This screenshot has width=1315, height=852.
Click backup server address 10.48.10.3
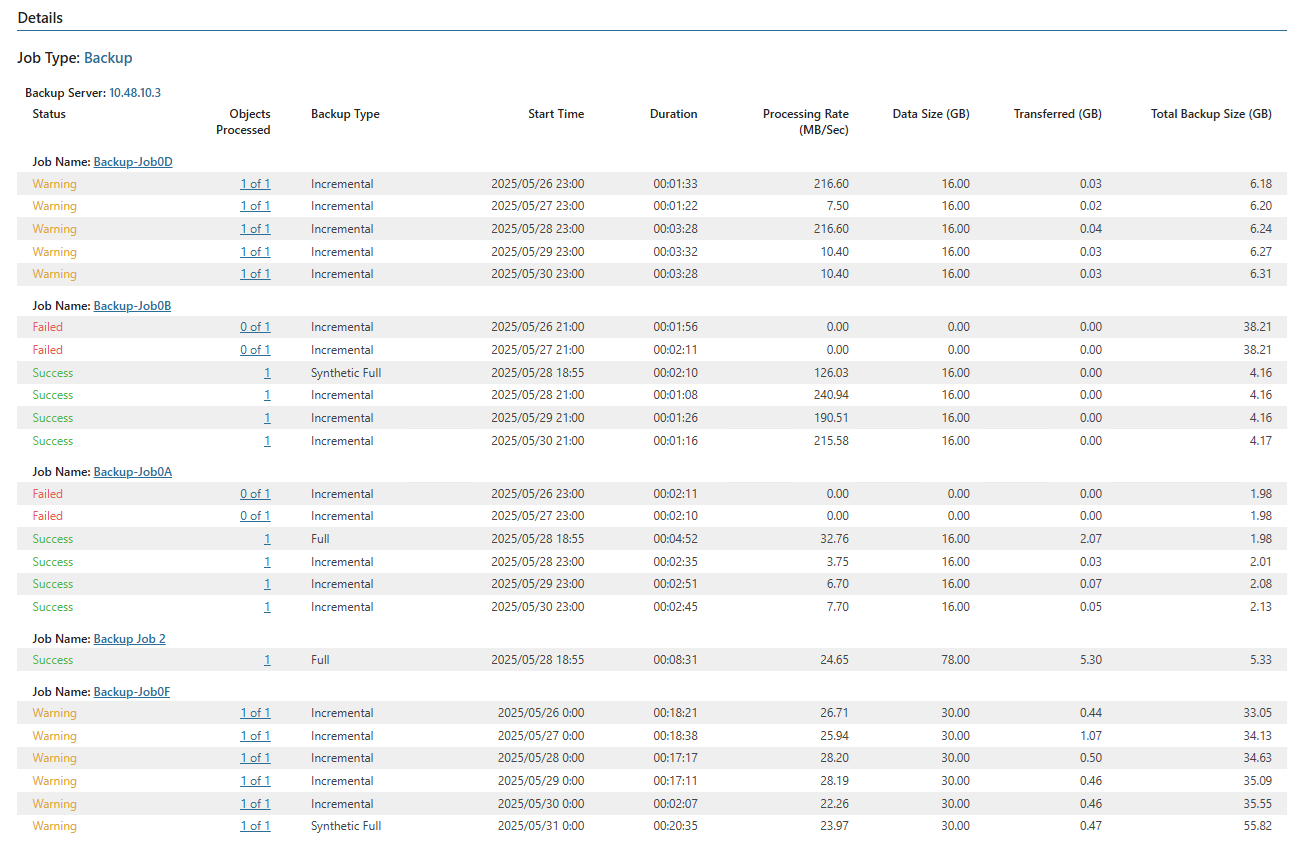(134, 93)
